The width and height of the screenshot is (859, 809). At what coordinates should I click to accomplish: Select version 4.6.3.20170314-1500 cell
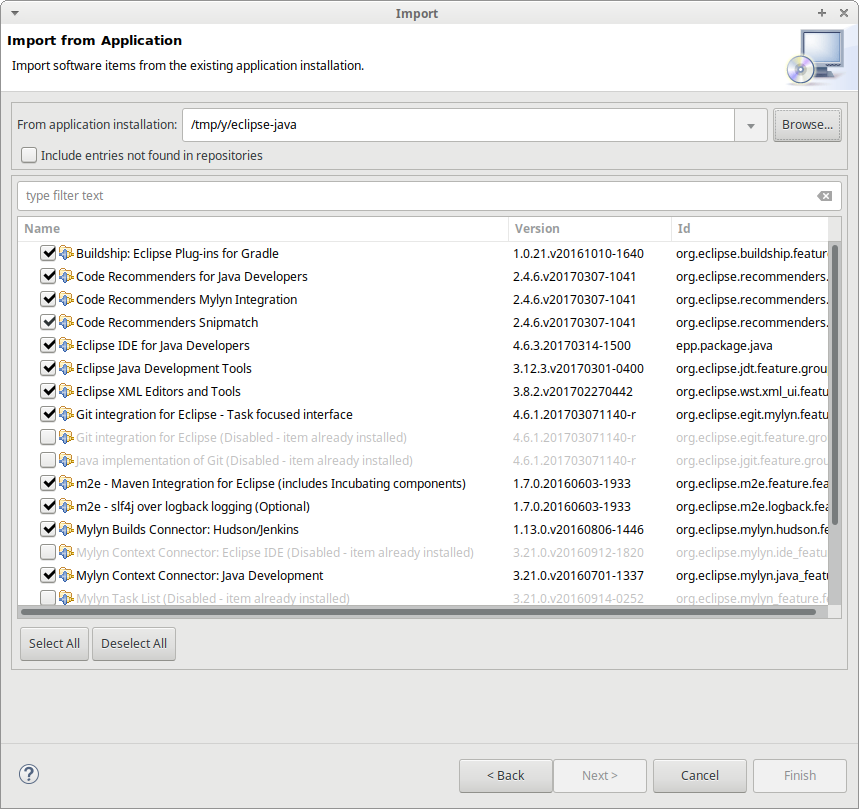pyautogui.click(x=571, y=346)
